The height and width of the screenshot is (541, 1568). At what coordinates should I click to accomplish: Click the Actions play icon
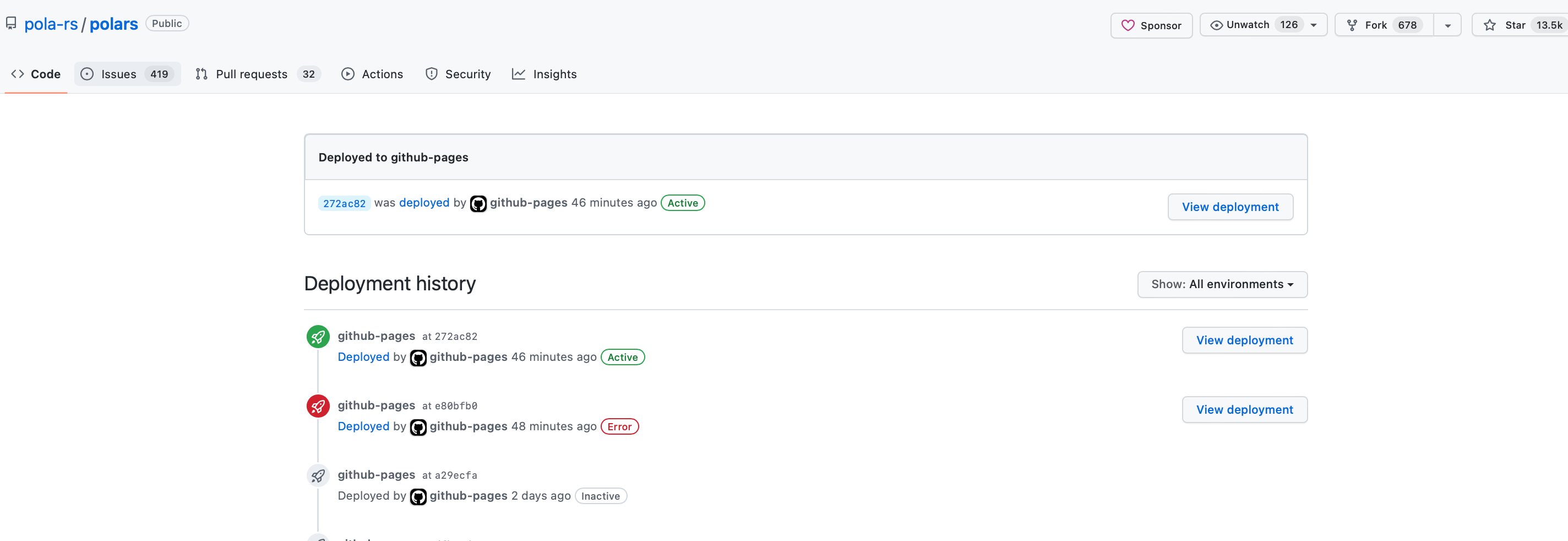[347, 74]
